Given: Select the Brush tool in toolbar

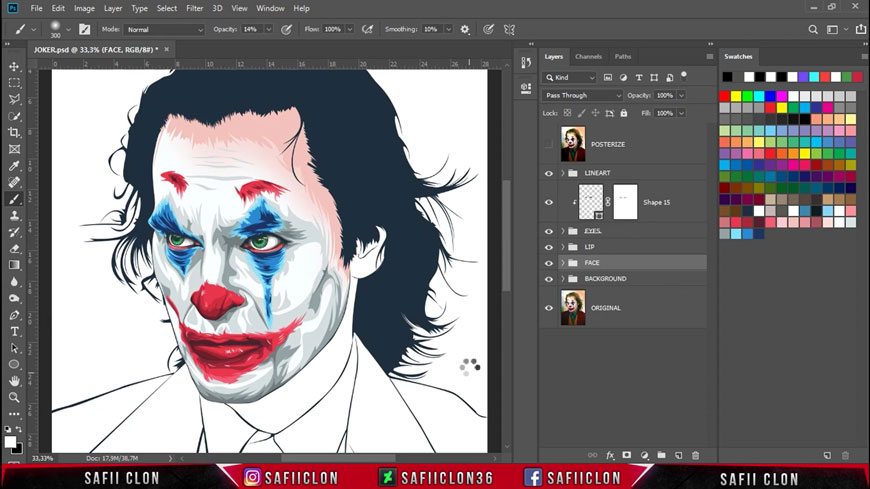Looking at the screenshot, I should coord(14,199).
